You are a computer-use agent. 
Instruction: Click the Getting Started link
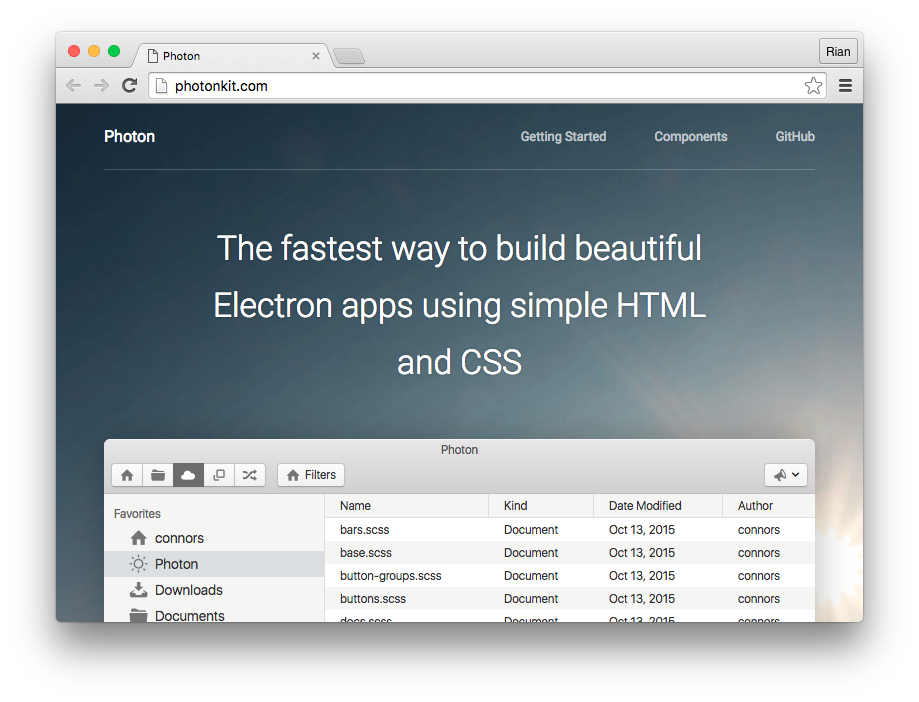[562, 137]
